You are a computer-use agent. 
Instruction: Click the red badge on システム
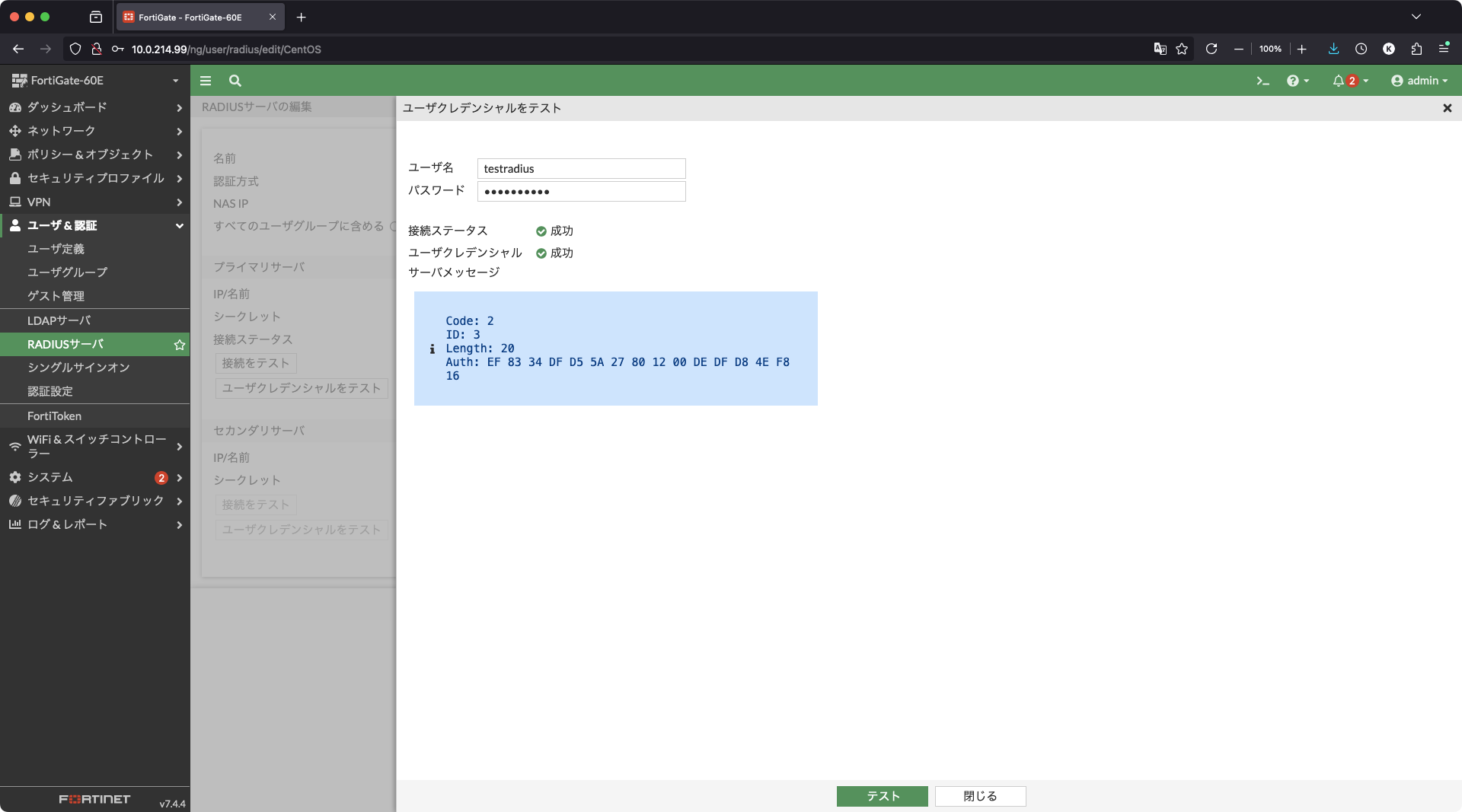tap(161, 478)
